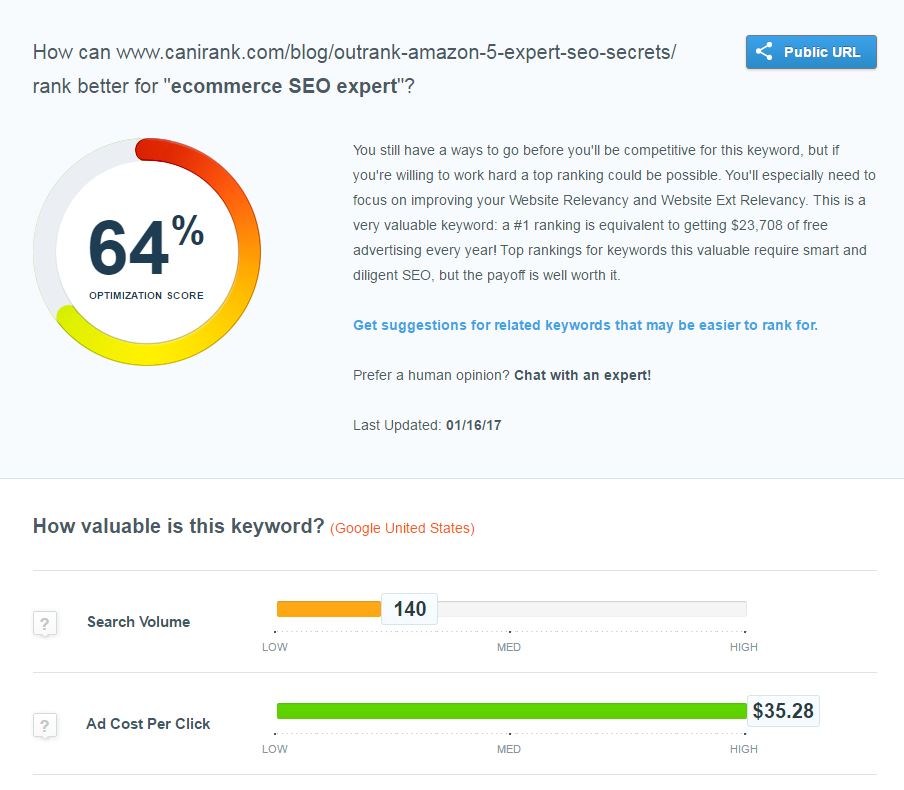Click How valuable is this keyword heading
904x790 pixels.
click(179, 526)
